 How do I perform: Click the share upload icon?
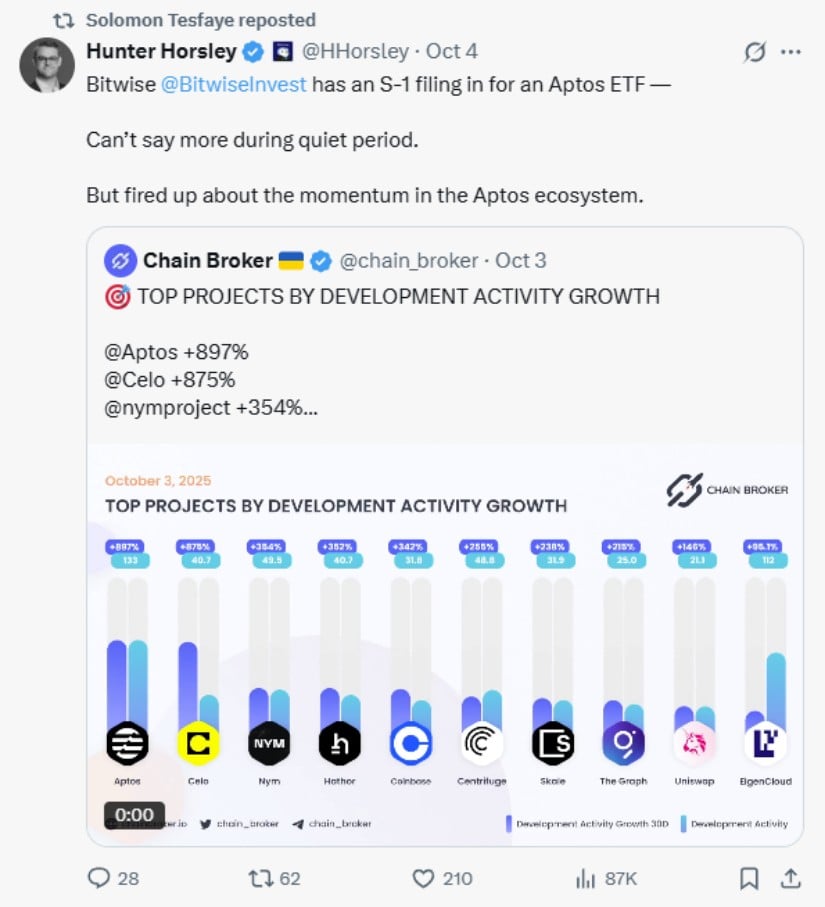(790, 878)
